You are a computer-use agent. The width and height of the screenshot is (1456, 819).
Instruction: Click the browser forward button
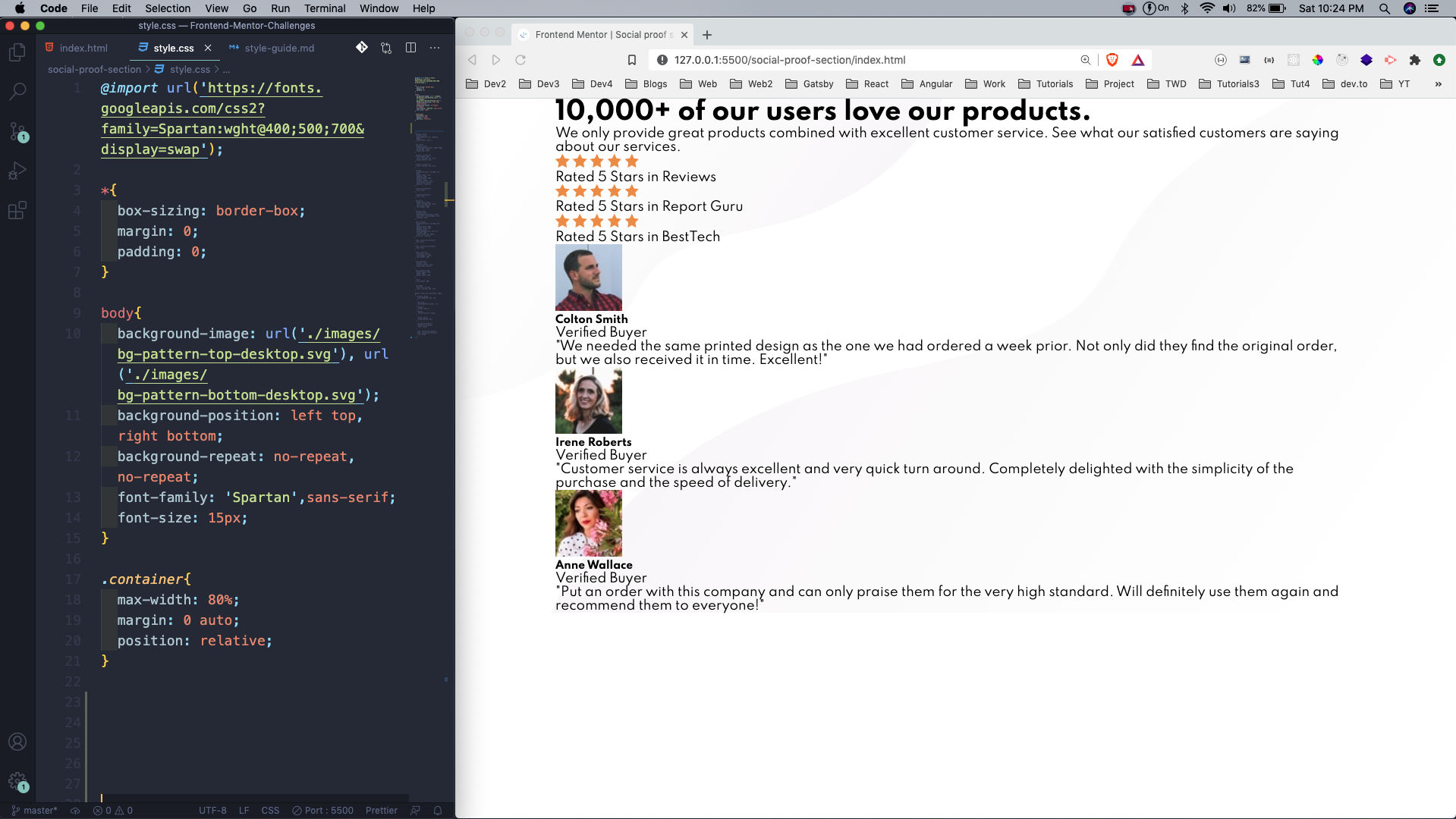pos(496,60)
